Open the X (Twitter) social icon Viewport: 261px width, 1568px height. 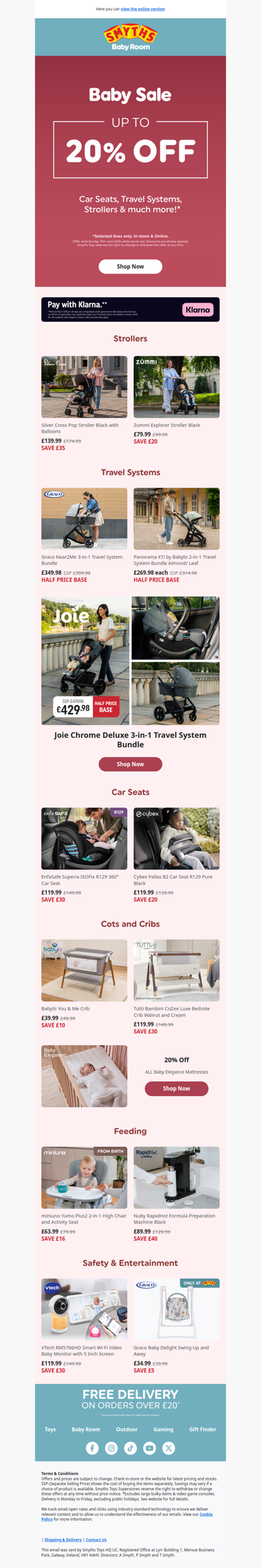[x=168, y=1448]
